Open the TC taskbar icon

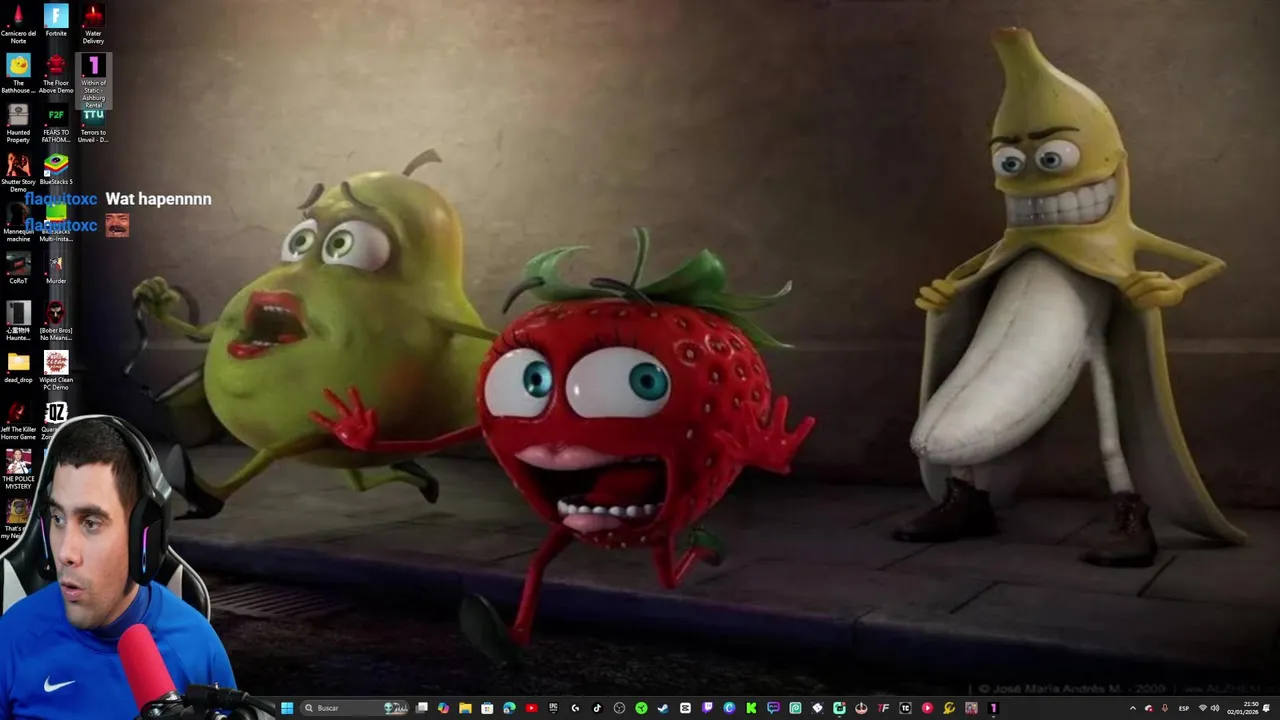[905, 708]
